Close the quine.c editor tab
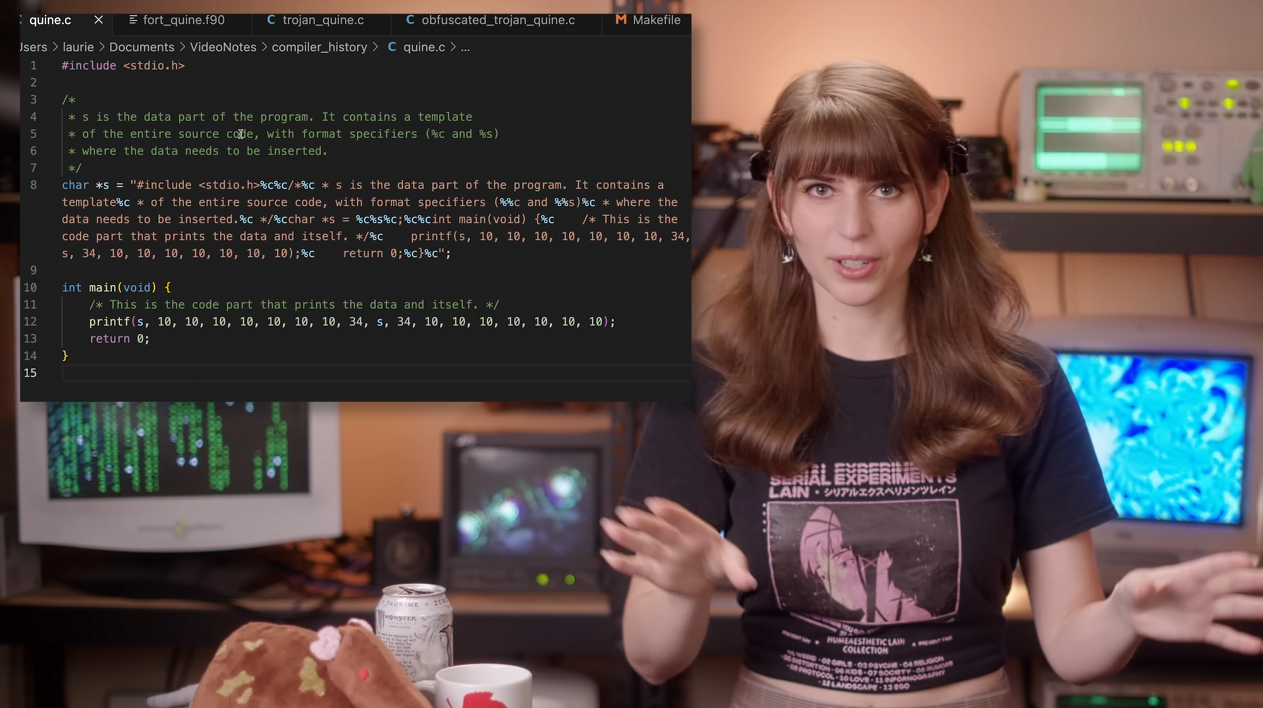Screen dimensions: 1263x708 pos(98,20)
